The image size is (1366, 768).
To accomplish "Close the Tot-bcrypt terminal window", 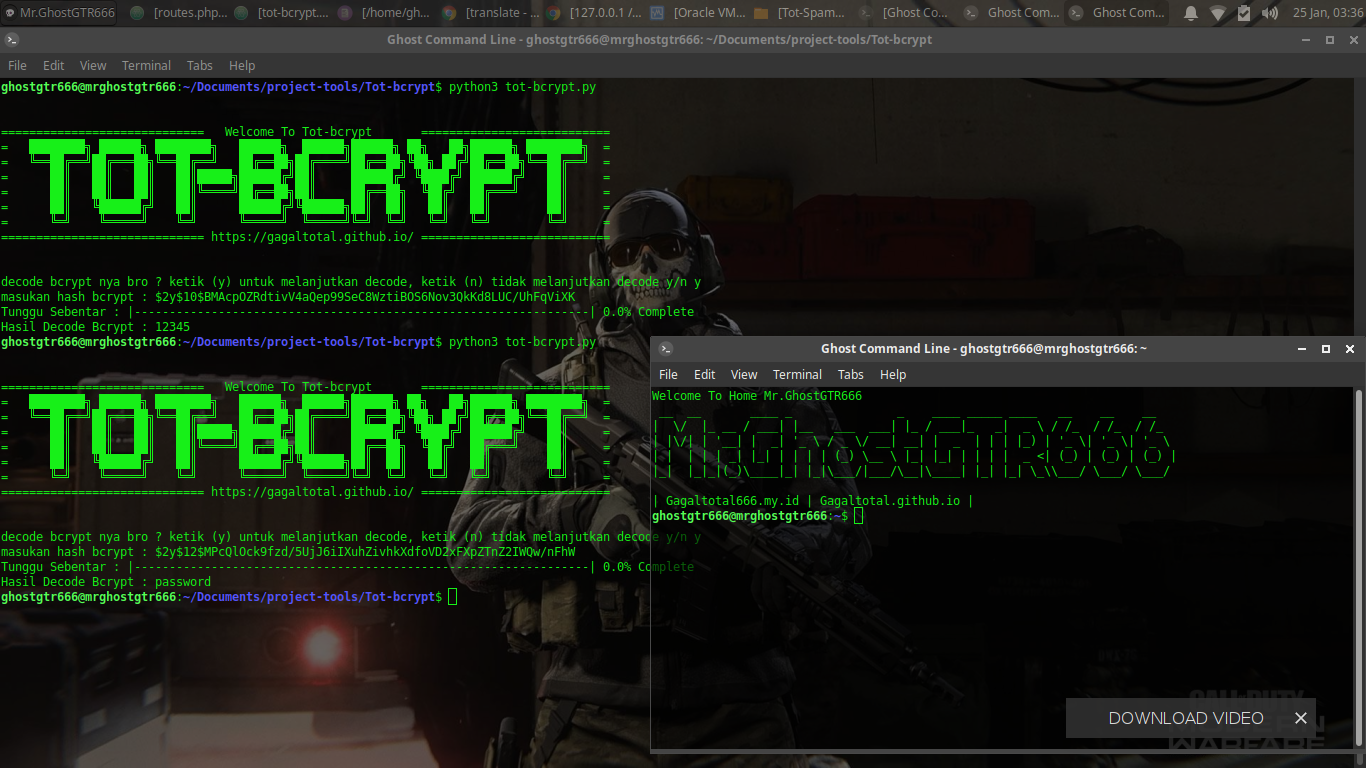I will pyautogui.click(x=1353, y=40).
